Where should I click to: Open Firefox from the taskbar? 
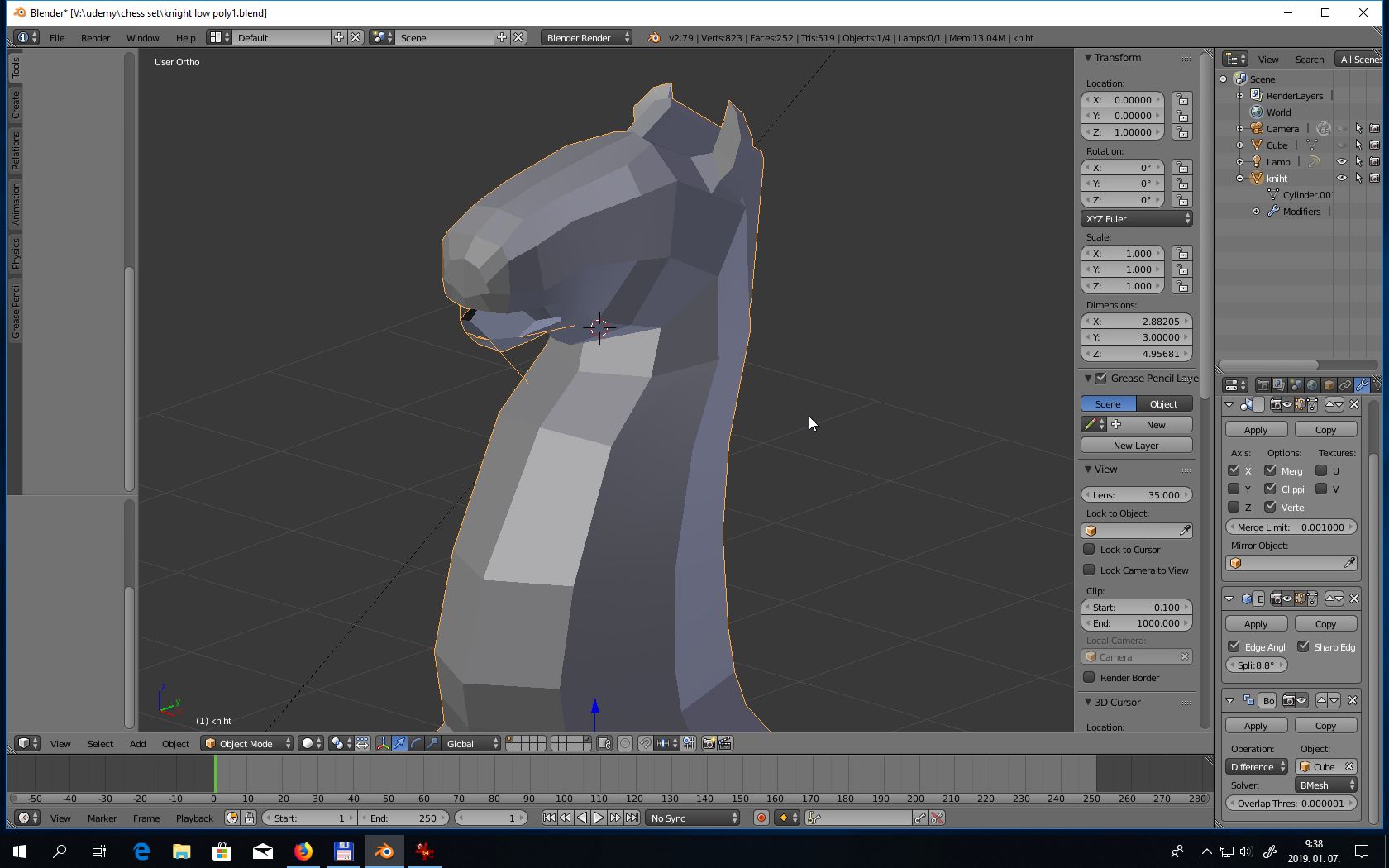coord(303,851)
